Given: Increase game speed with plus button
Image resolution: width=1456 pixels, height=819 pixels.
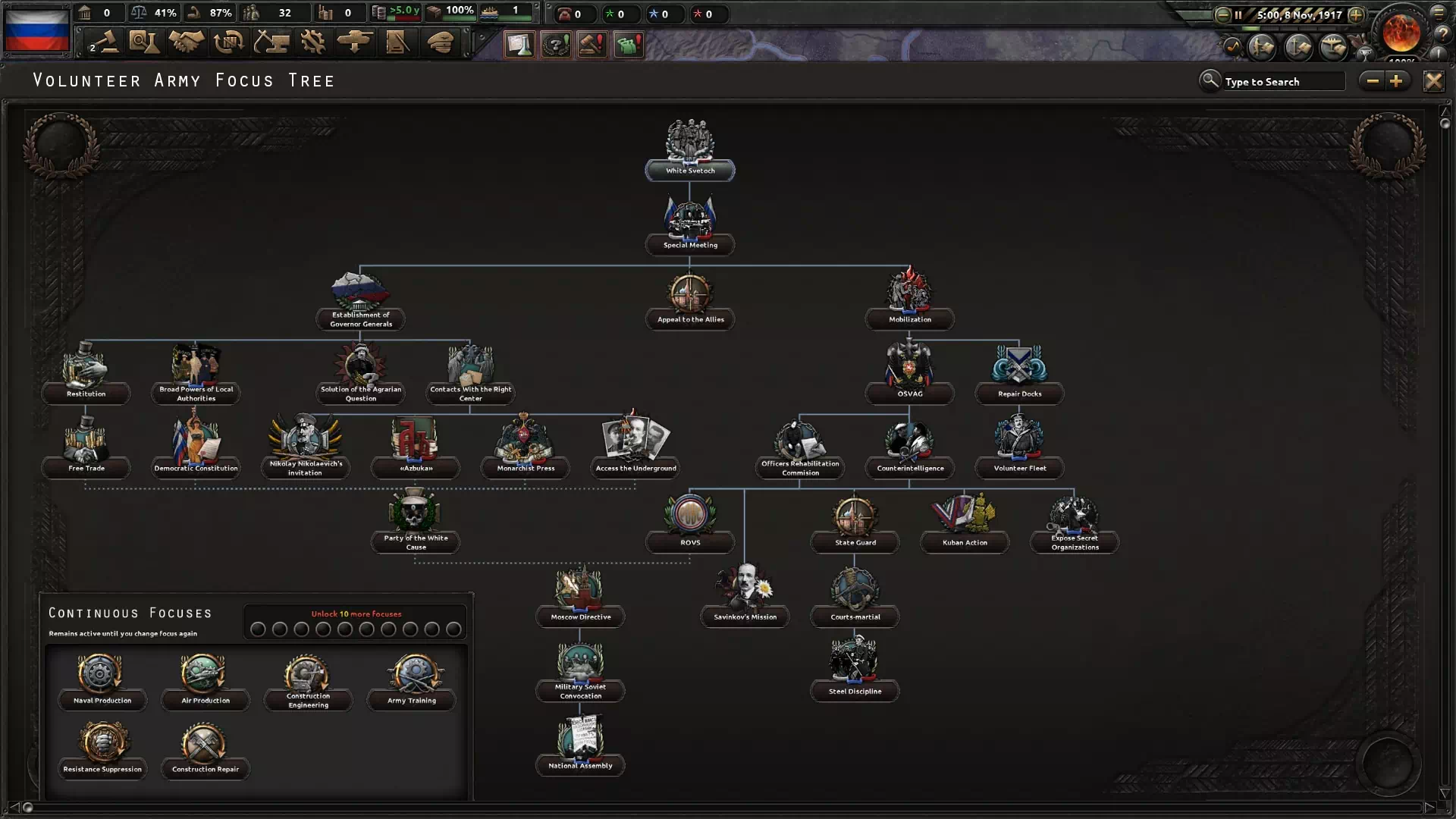Looking at the screenshot, I should 1356,14.
